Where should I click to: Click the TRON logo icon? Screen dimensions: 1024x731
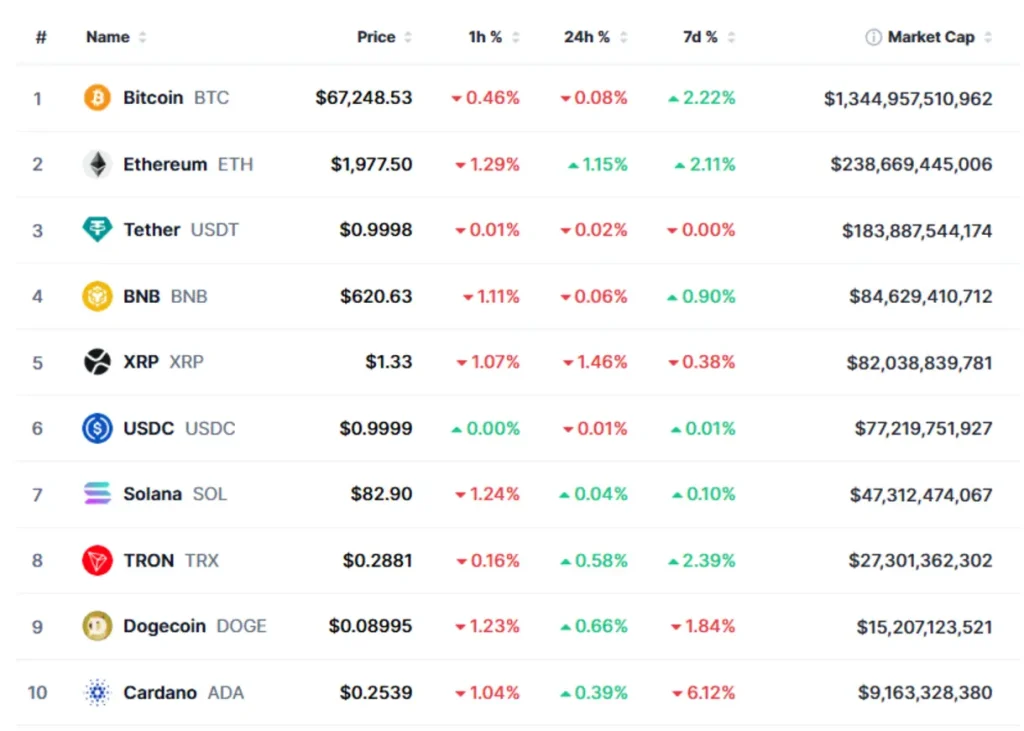97,560
